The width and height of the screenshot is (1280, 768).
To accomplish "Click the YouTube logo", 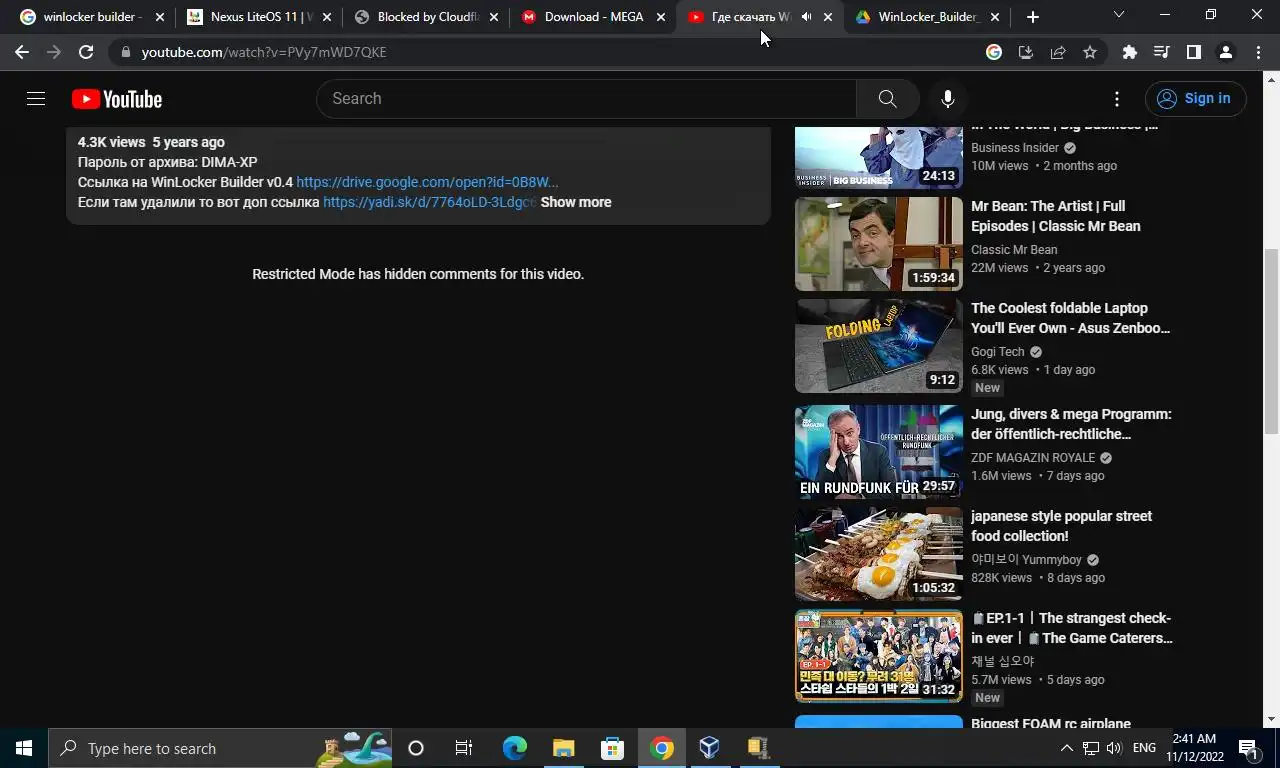I will coord(117,99).
